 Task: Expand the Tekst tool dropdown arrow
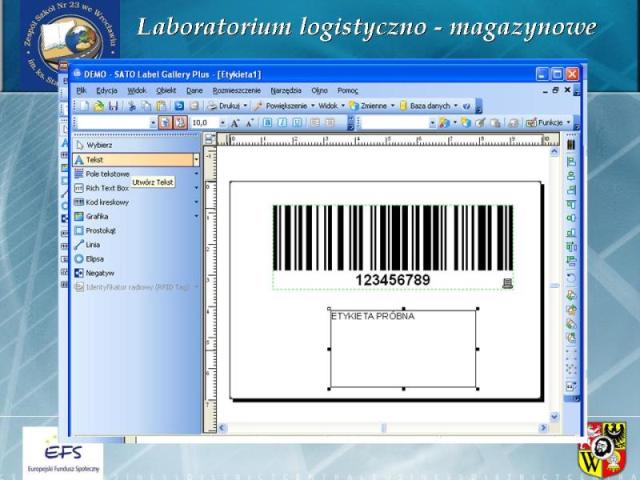[x=196, y=160]
